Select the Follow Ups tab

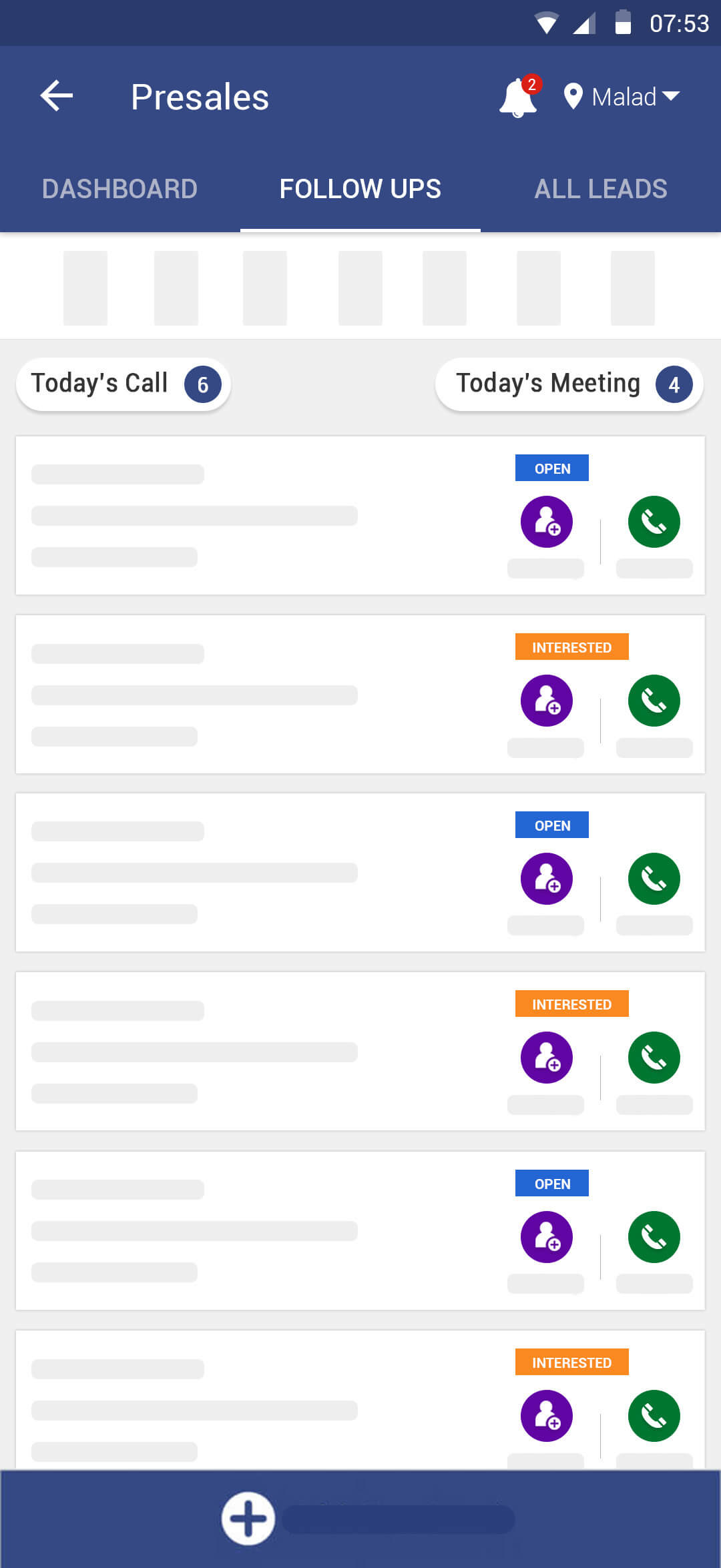coord(360,189)
